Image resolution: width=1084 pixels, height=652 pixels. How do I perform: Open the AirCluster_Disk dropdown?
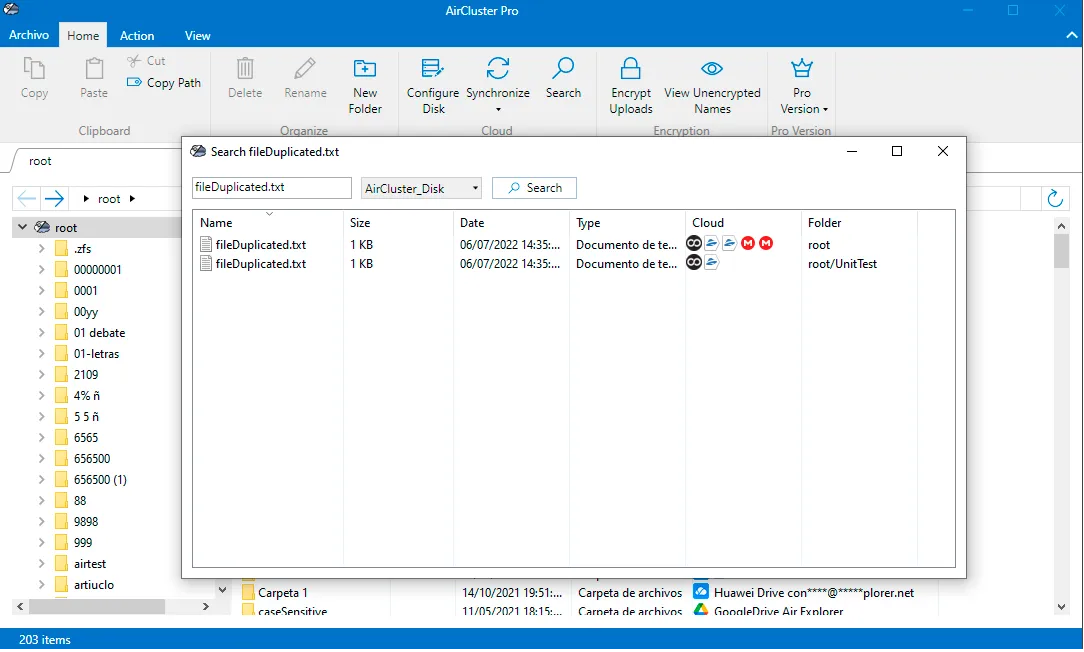(x=421, y=188)
